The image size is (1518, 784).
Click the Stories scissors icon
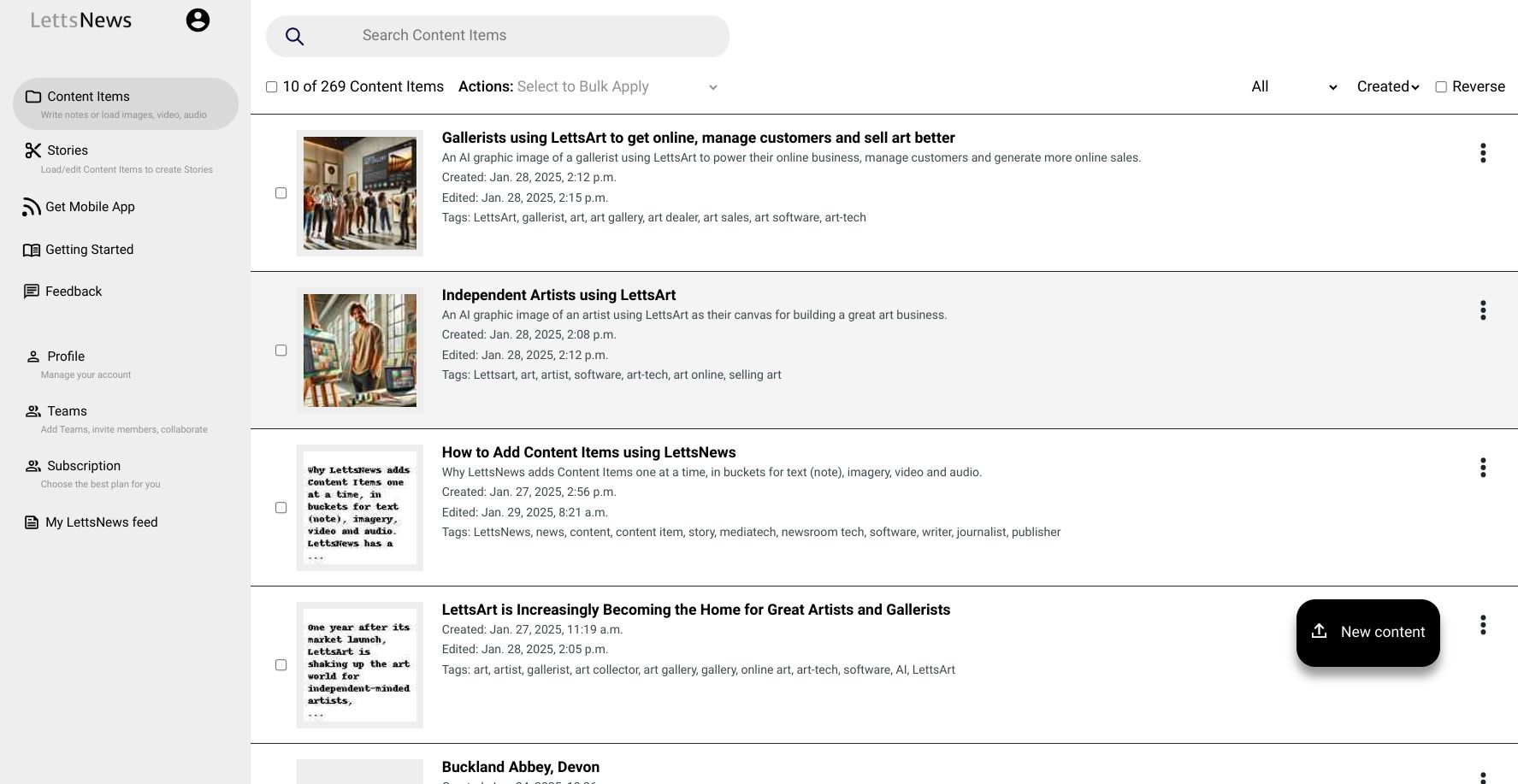point(33,150)
